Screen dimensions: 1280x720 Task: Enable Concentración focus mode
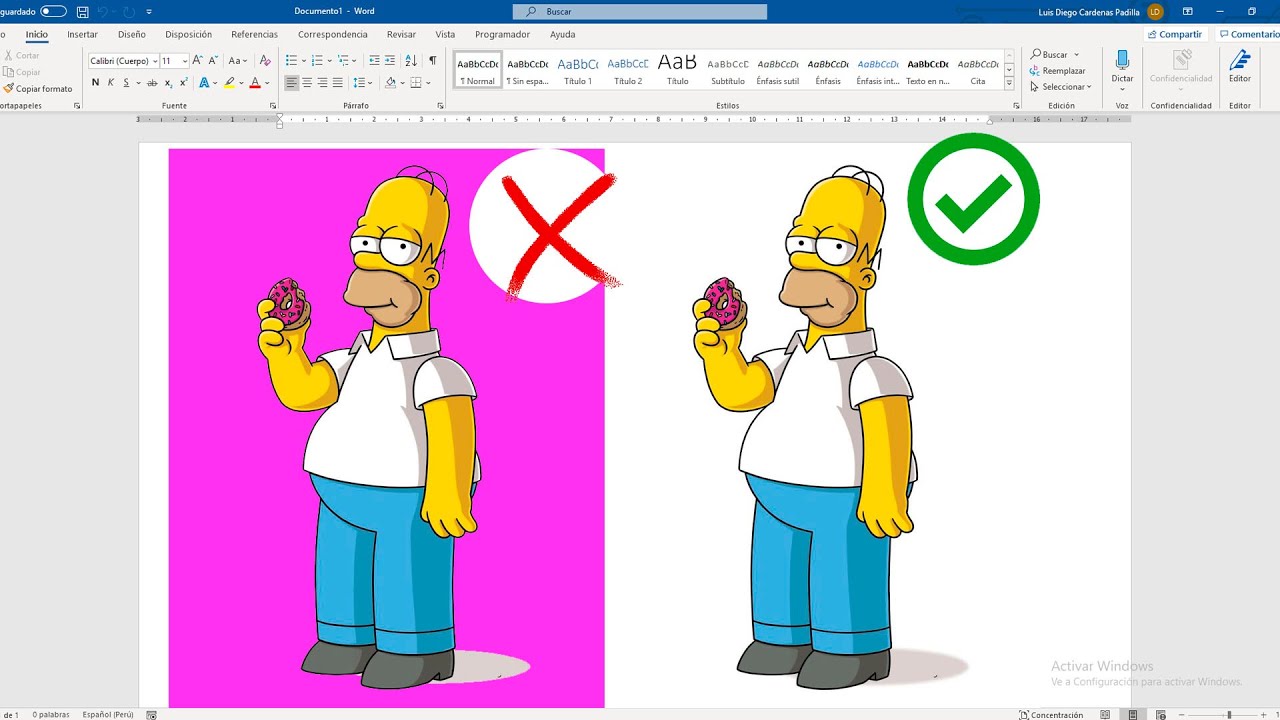(x=1051, y=715)
